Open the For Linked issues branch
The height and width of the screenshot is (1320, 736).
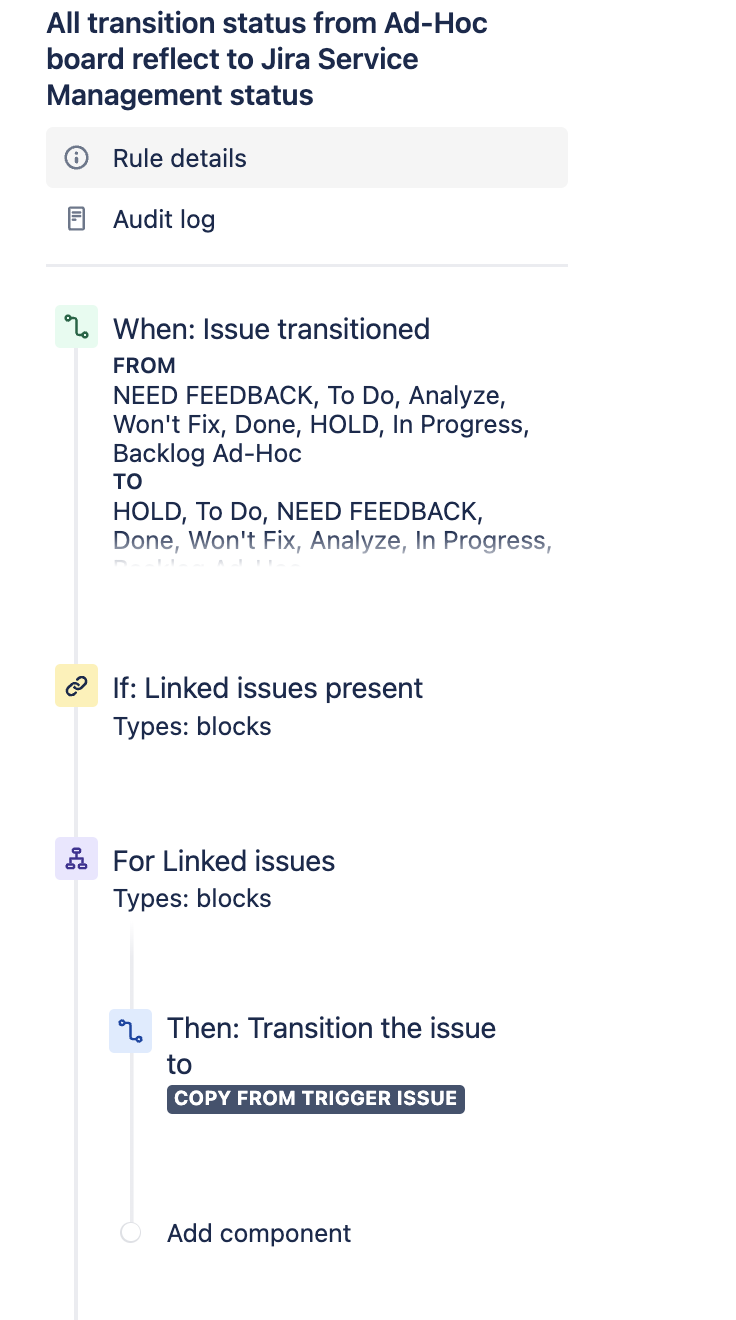pyautogui.click(x=224, y=861)
